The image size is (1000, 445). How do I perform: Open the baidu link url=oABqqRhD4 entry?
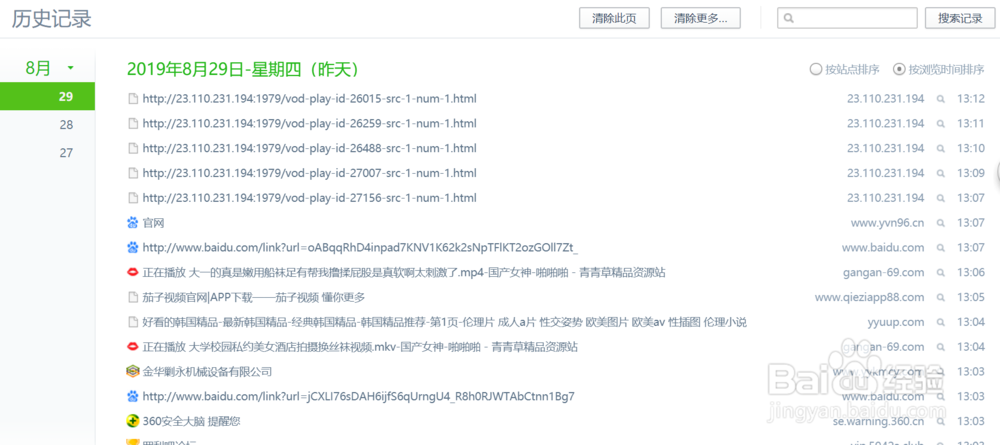[360, 247]
